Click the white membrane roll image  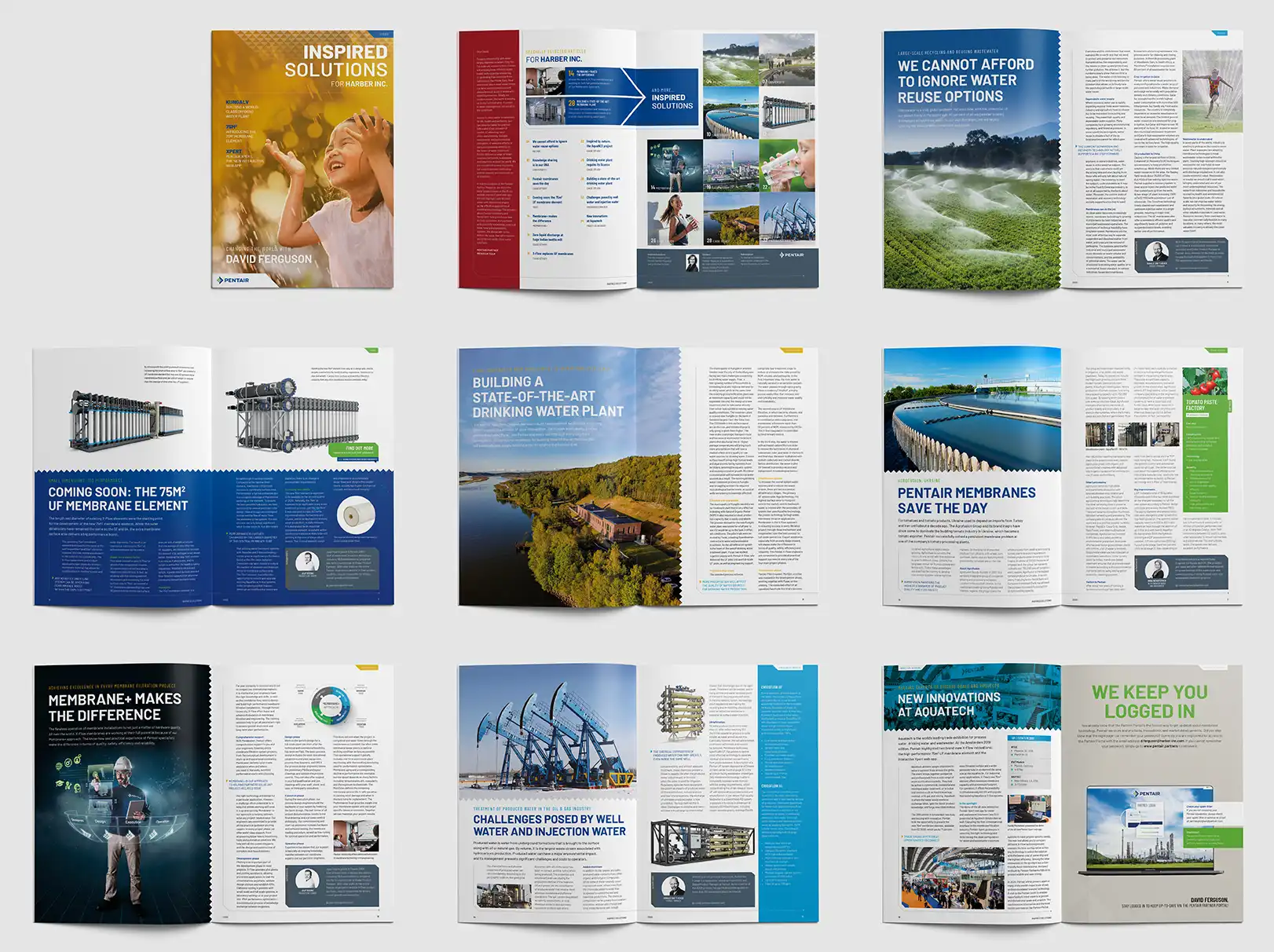coord(357,518)
